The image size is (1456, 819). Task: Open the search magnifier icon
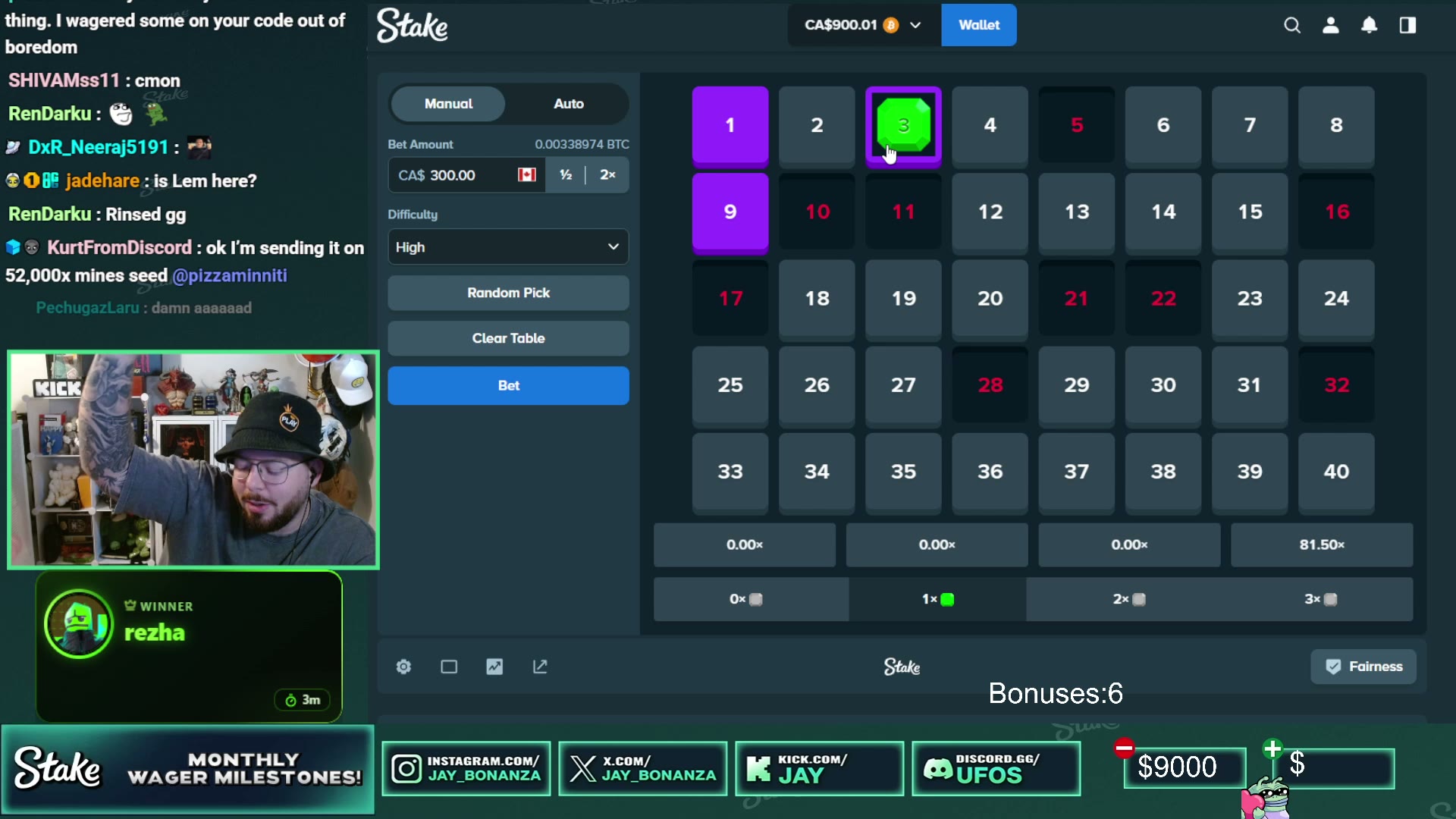1292,25
